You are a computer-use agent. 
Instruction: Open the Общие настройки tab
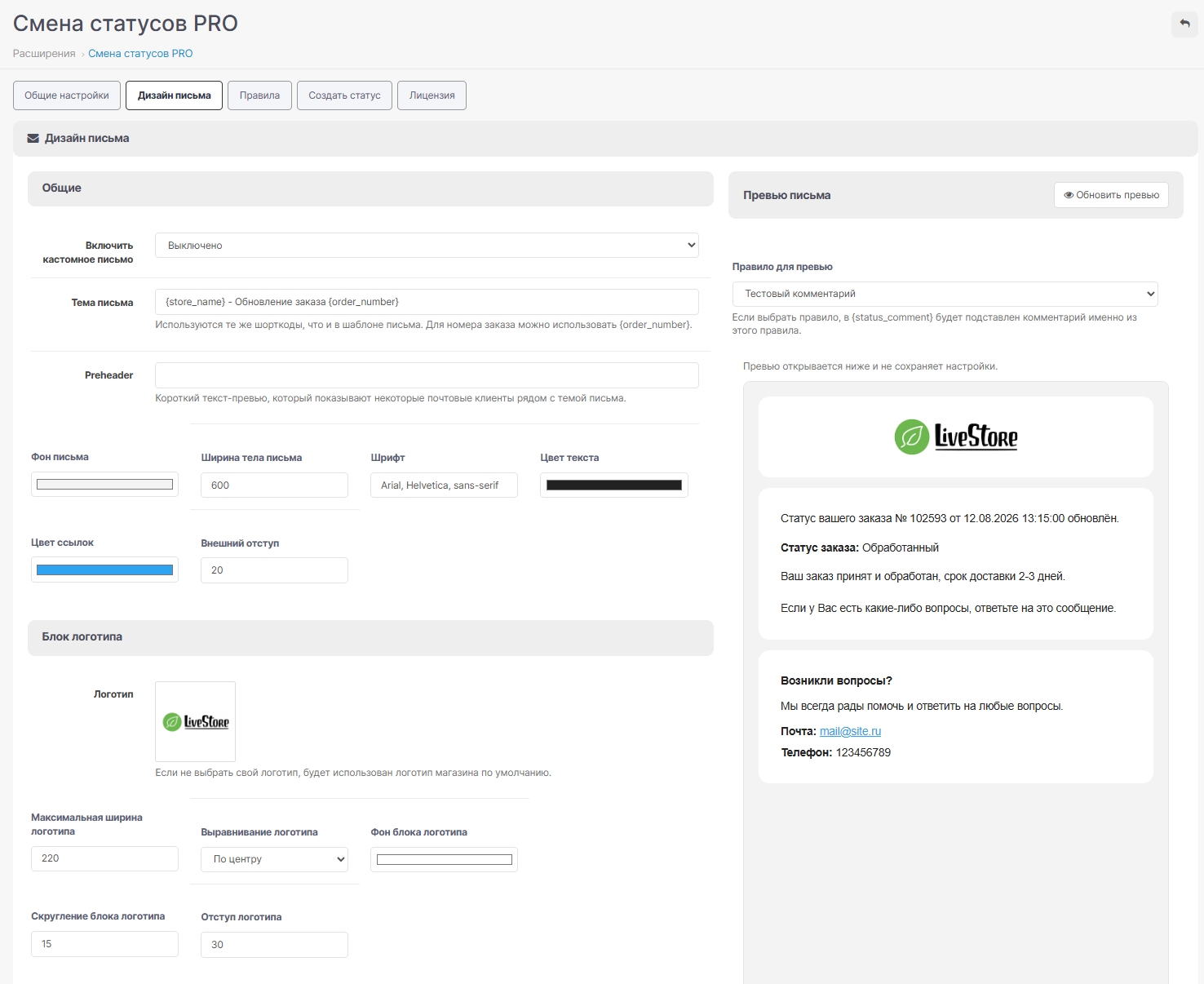67,95
